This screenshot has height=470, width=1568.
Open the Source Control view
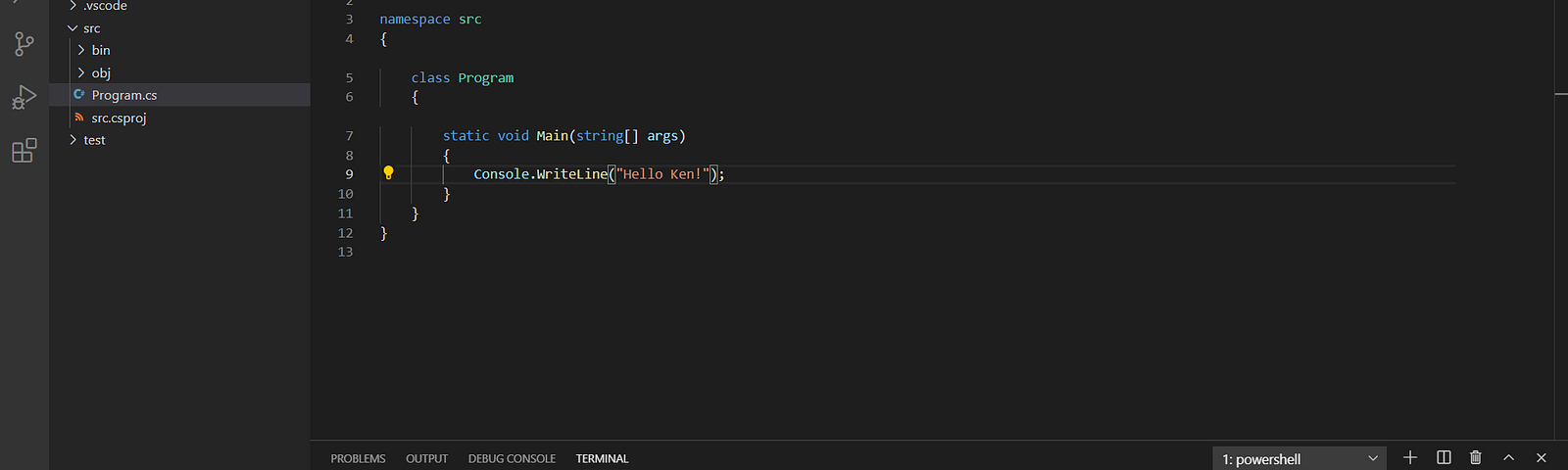pyautogui.click(x=24, y=44)
